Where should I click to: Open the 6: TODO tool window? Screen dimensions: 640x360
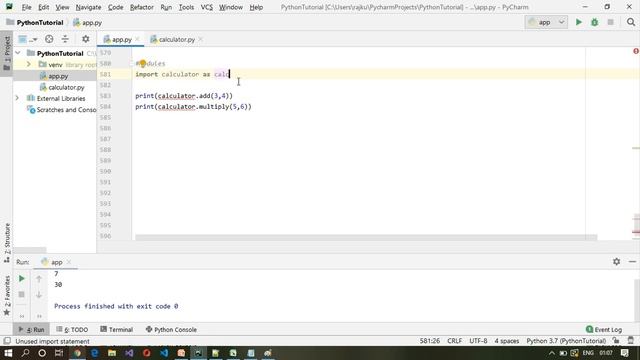coord(72,329)
